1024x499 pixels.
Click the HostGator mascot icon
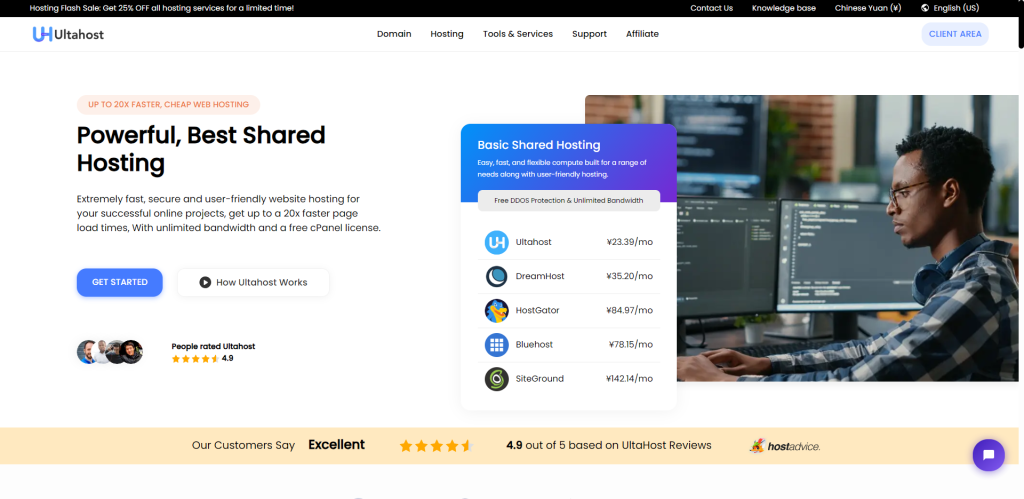pyautogui.click(x=496, y=310)
